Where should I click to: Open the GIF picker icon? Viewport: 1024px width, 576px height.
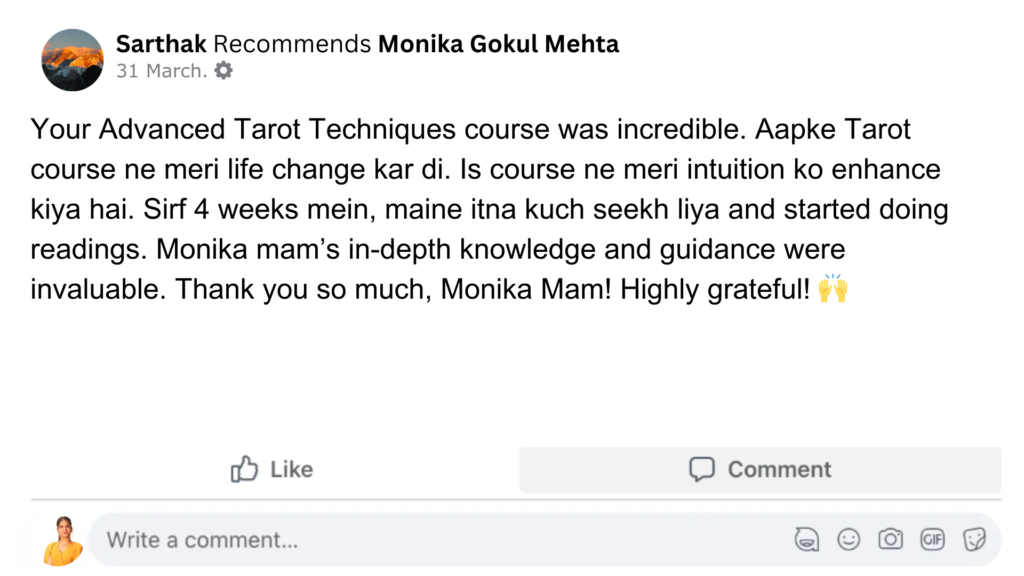coord(932,540)
